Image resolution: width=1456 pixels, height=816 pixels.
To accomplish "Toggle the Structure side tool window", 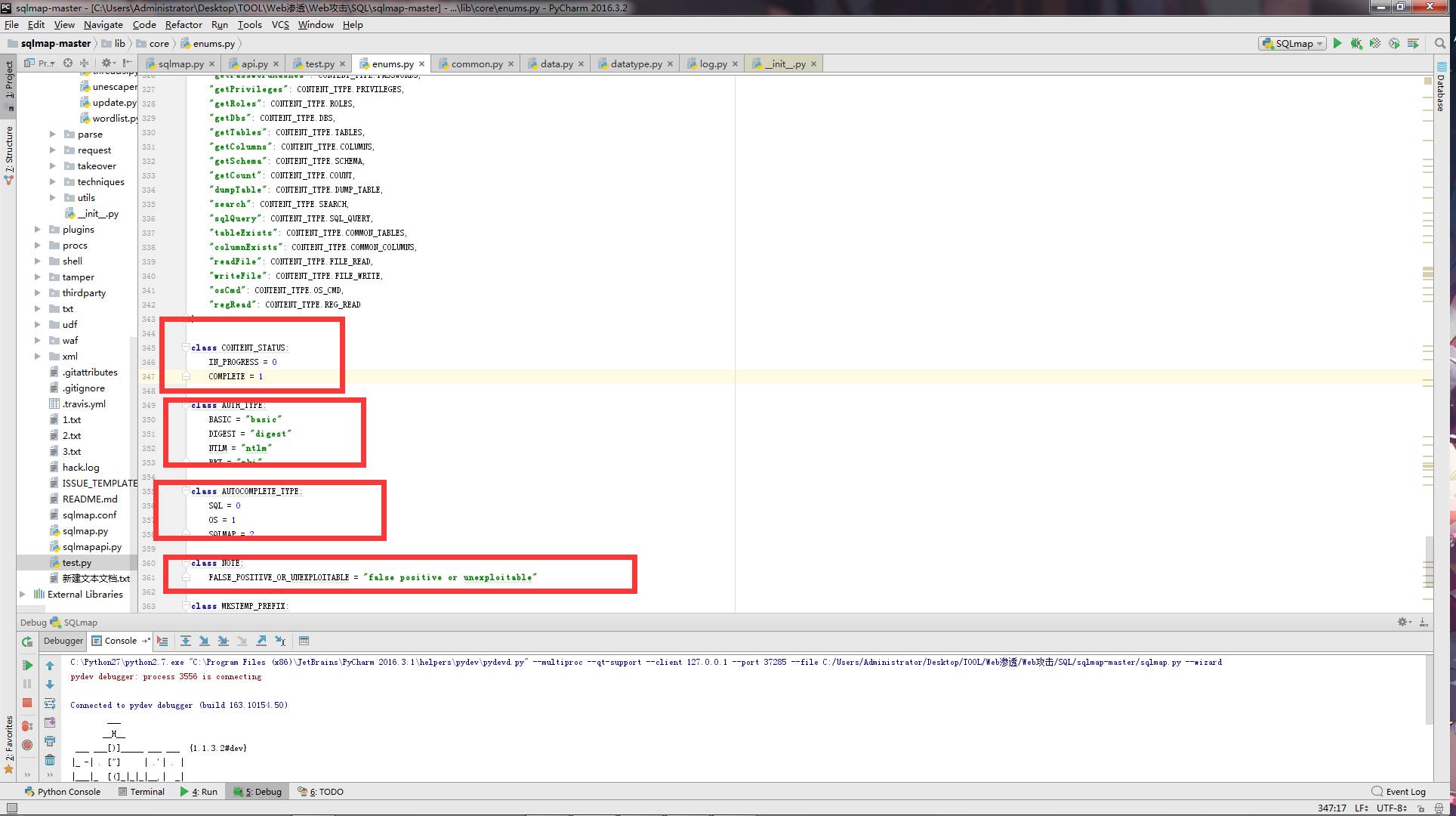I will (x=9, y=154).
